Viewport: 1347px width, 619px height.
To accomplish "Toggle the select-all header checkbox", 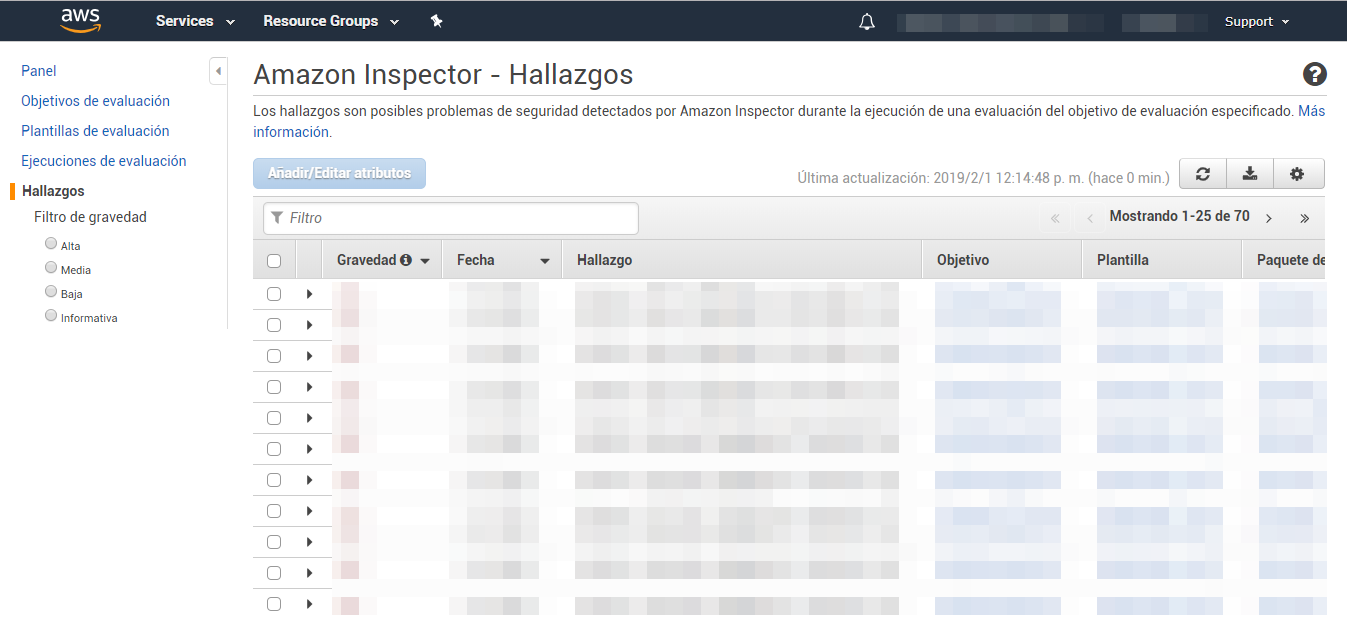I will 274,261.
